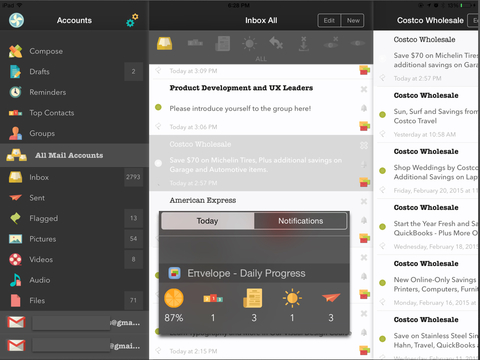Select the unreplied arrow filter icon

[x=276, y=43]
